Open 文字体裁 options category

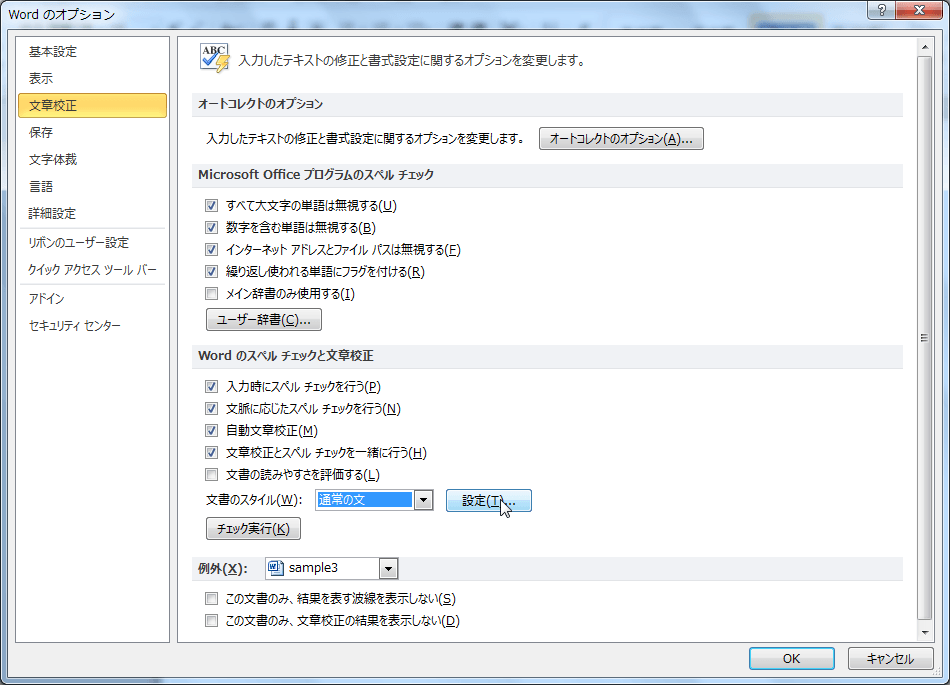click(x=92, y=159)
